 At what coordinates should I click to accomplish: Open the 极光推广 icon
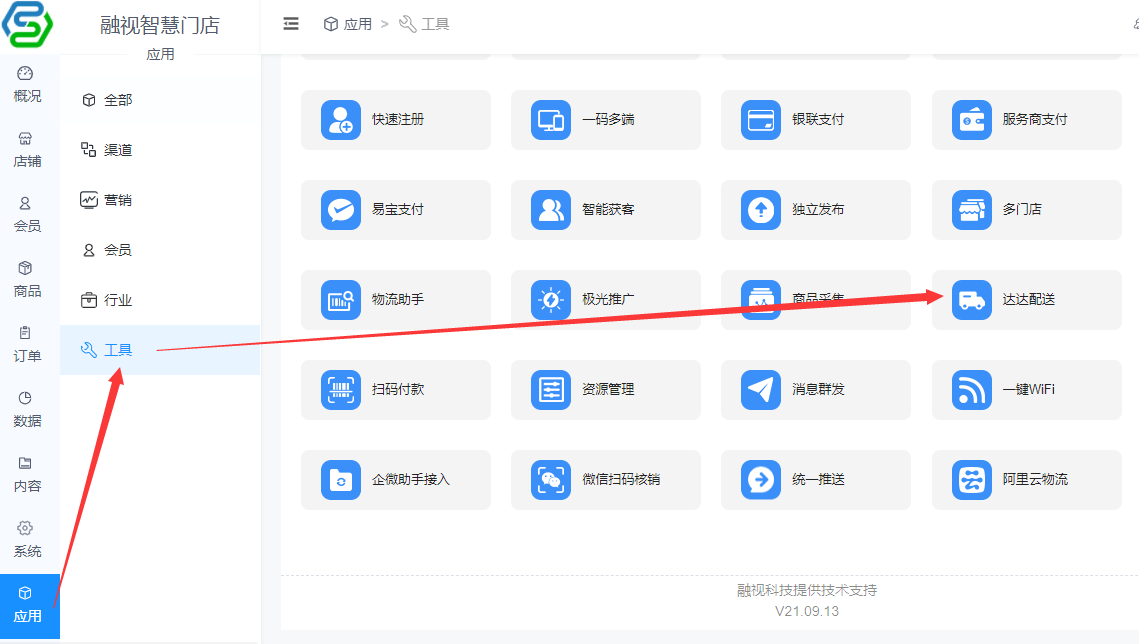551,300
